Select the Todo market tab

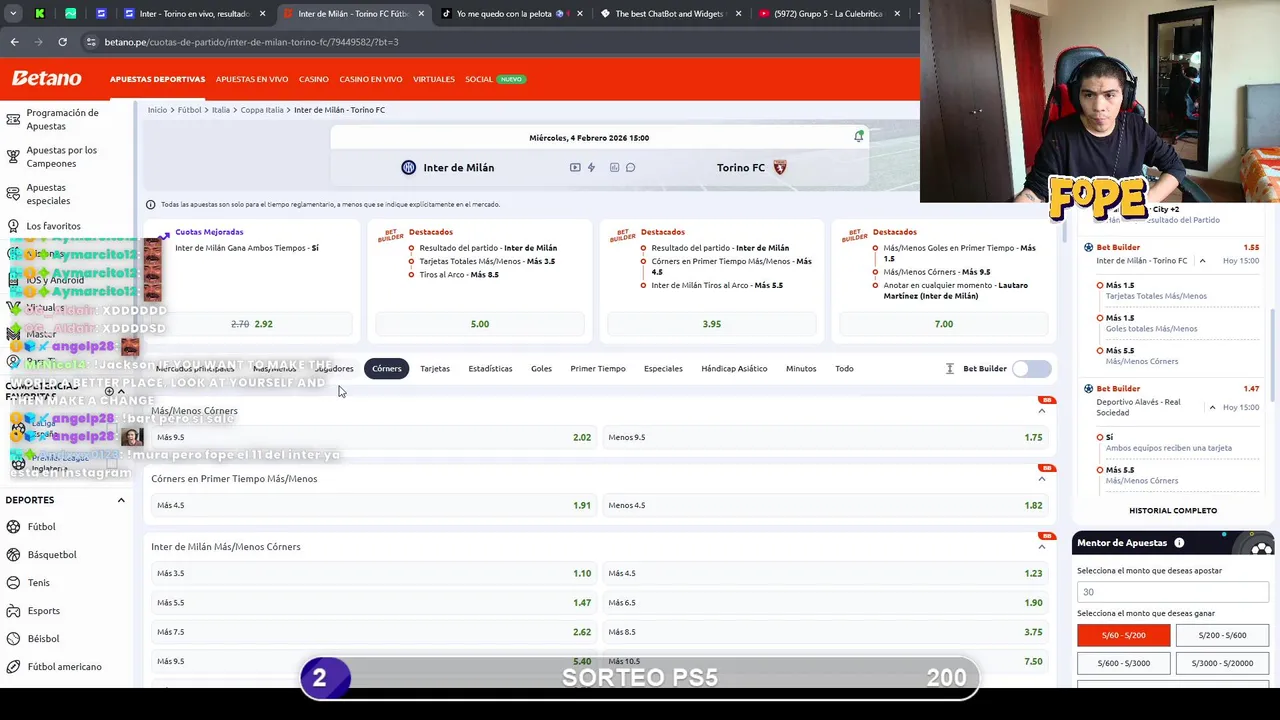[844, 369]
